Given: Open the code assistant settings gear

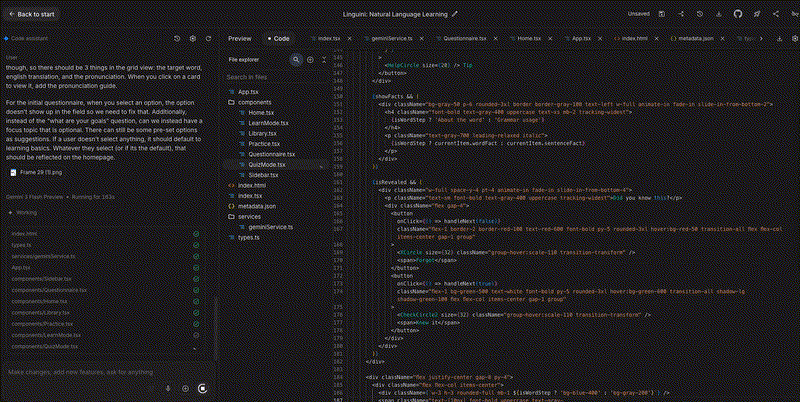Looking at the screenshot, I should click(194, 38).
